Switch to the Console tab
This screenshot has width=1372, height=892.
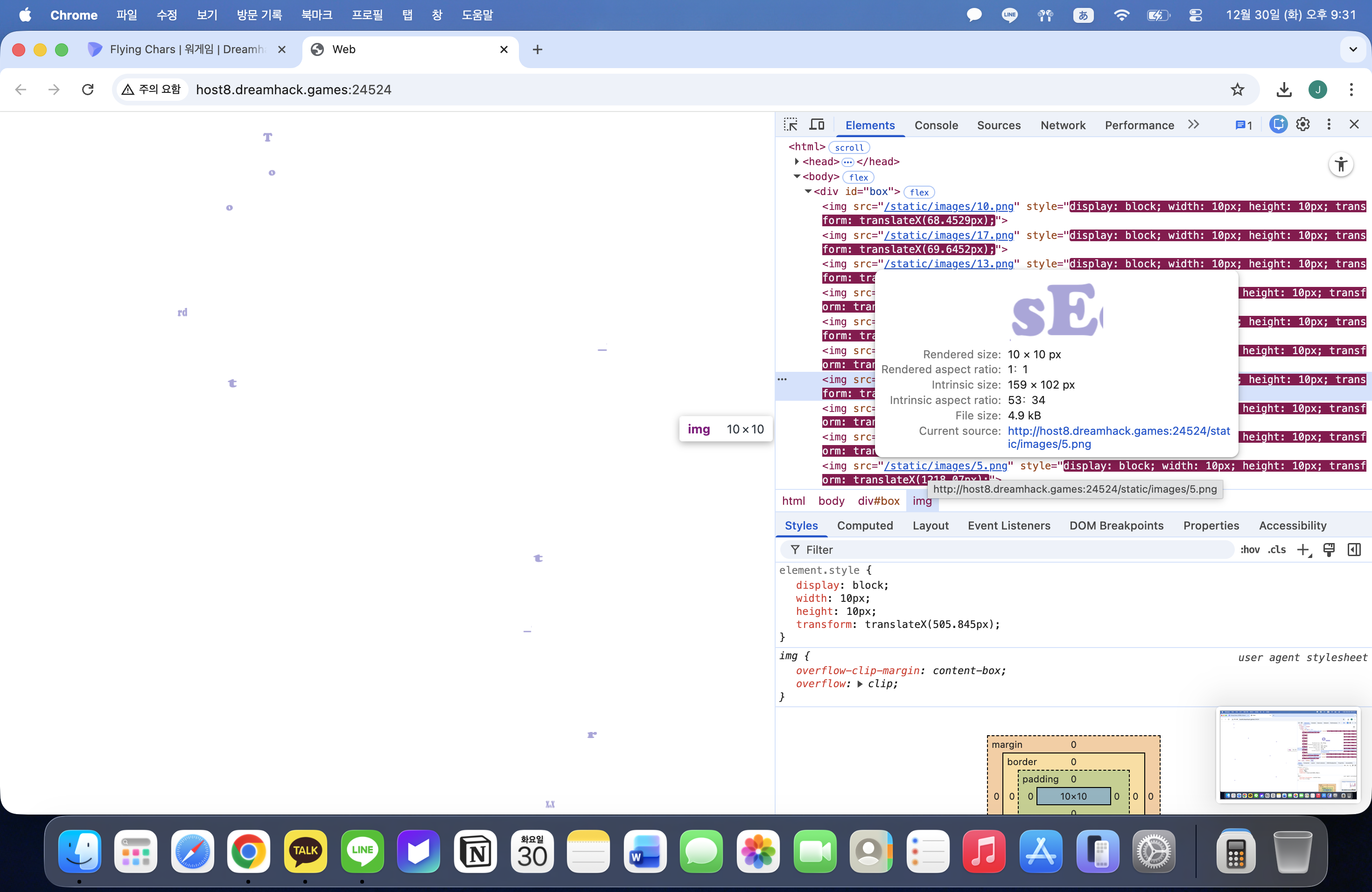click(x=936, y=125)
